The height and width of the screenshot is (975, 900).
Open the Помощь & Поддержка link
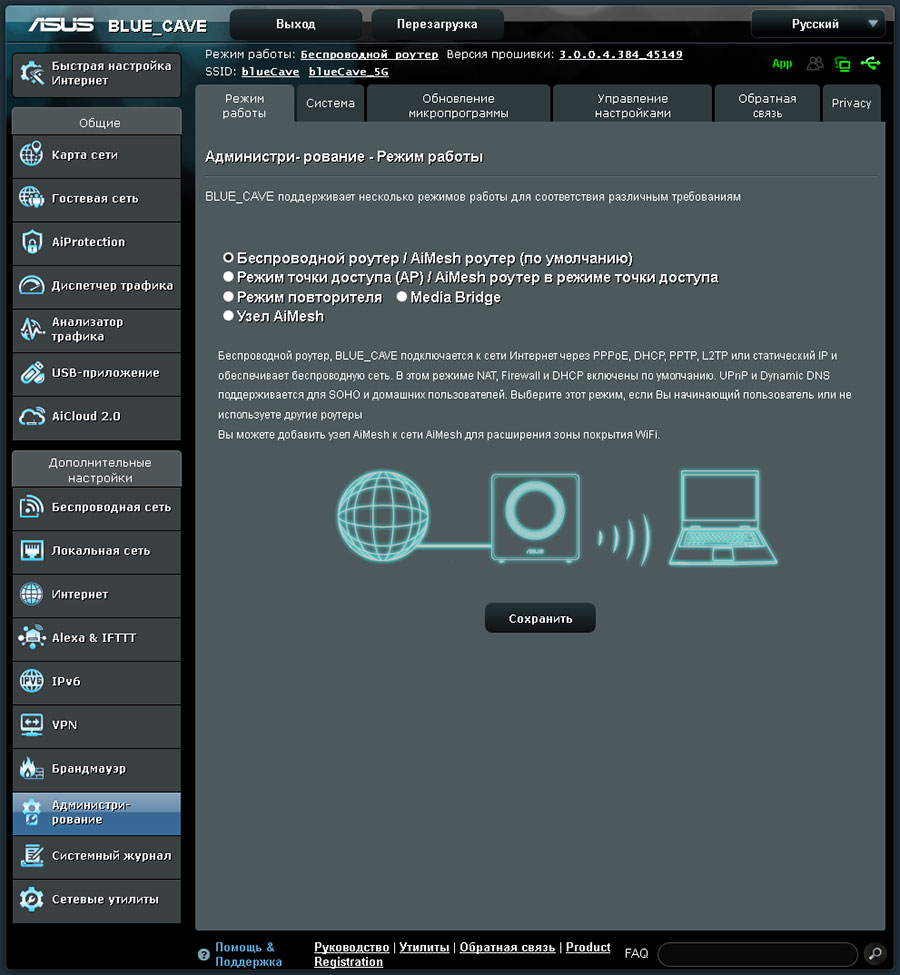tap(248, 954)
